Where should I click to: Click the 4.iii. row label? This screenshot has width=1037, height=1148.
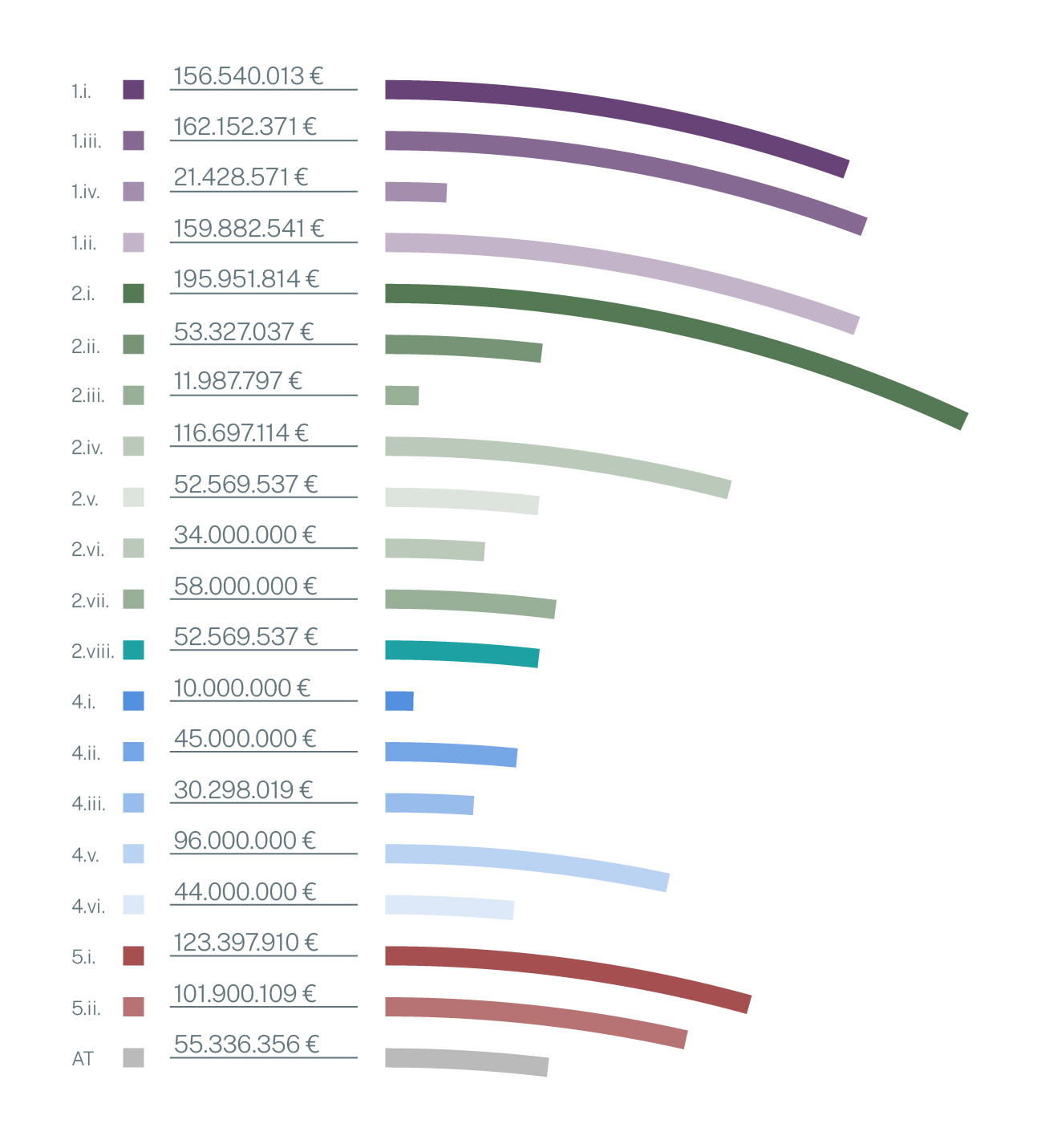pyautogui.click(x=88, y=804)
